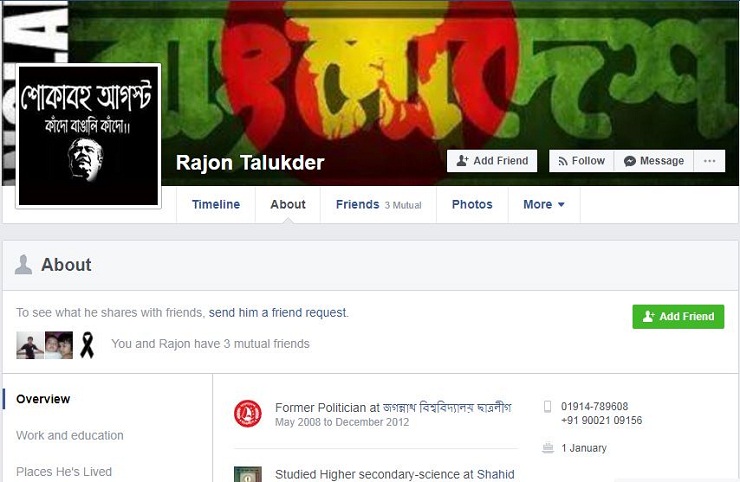The height and width of the screenshot is (482, 740).
Task: Click the profile picture with Bengali text
Action: (88, 135)
